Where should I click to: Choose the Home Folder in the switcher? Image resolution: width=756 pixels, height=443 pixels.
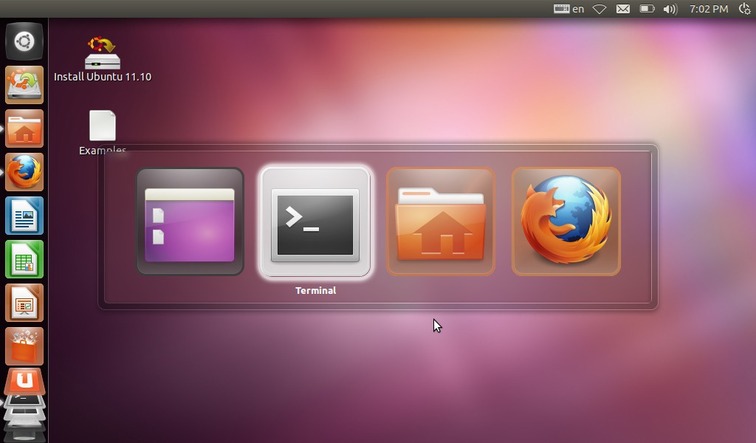click(441, 222)
